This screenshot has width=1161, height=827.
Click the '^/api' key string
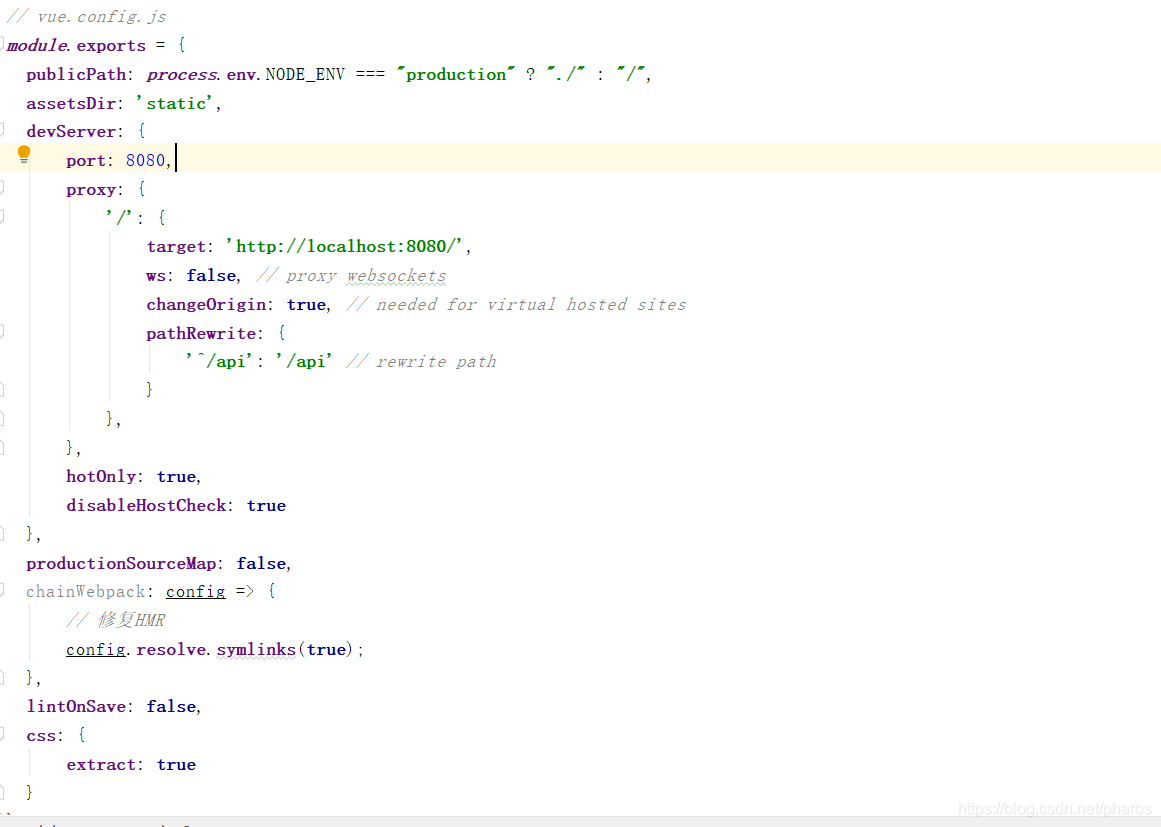221,361
